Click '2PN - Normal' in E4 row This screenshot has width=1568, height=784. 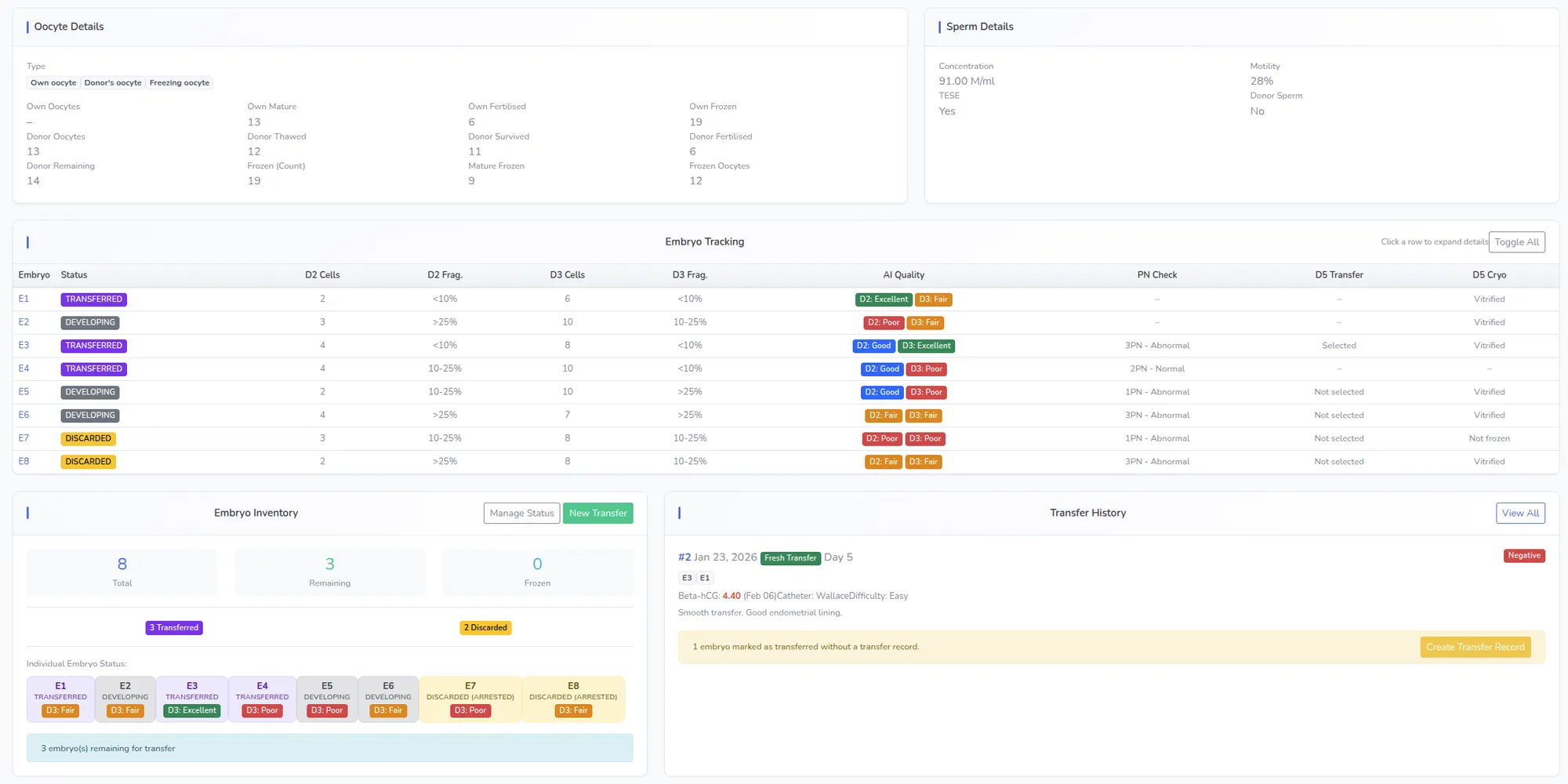pos(1157,369)
